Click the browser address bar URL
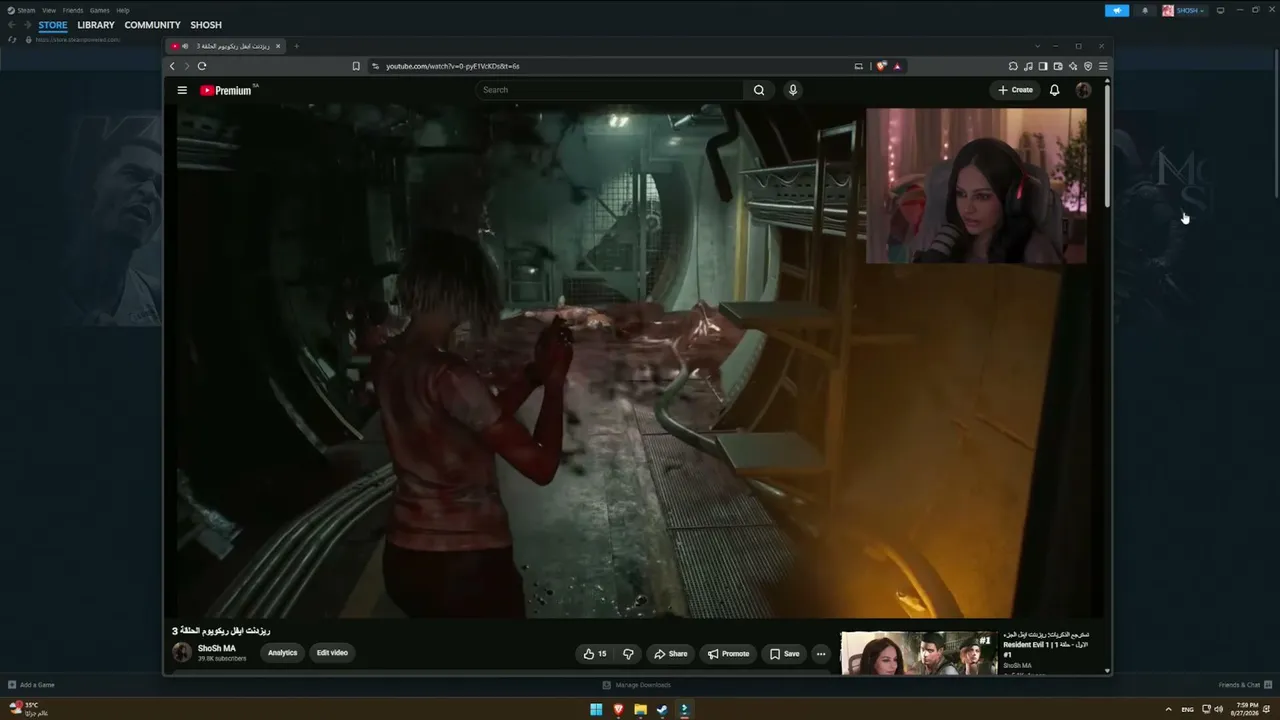The width and height of the screenshot is (1280, 720). click(453, 66)
